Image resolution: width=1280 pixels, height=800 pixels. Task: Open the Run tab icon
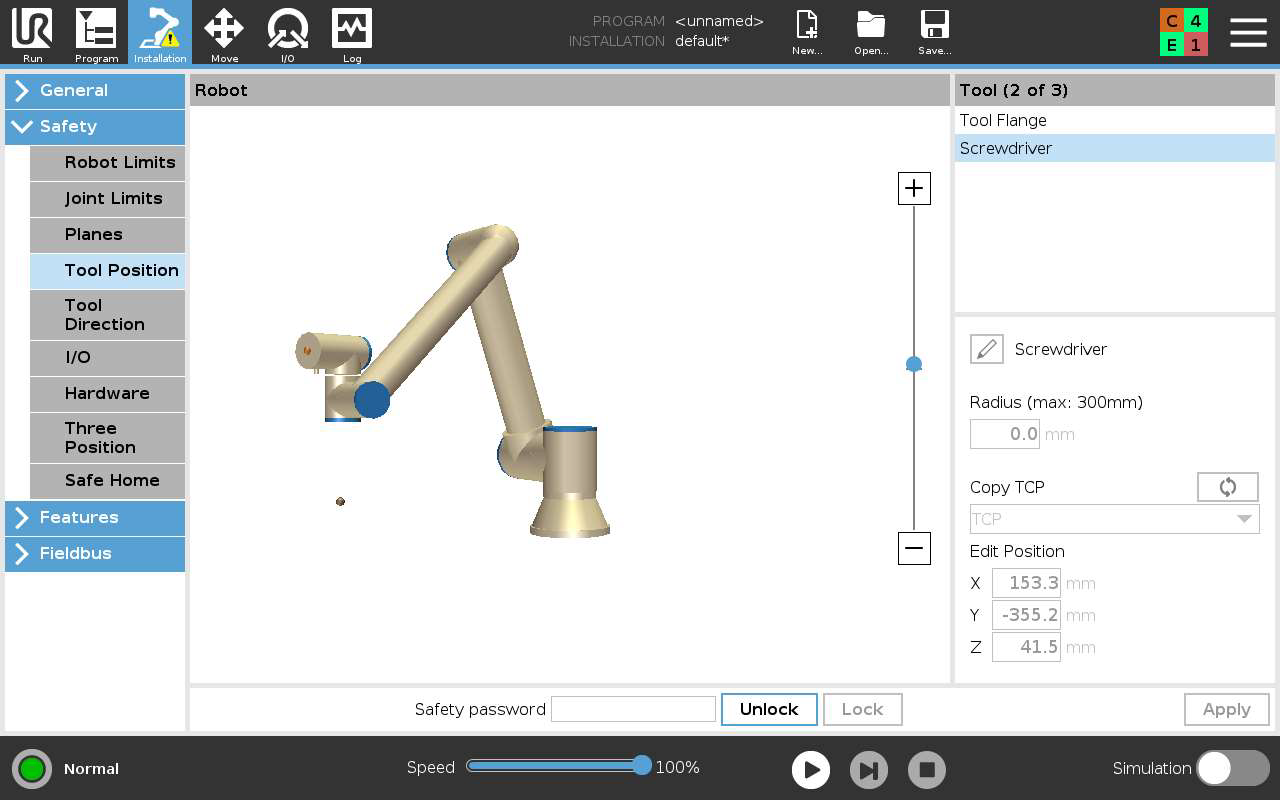point(32,32)
